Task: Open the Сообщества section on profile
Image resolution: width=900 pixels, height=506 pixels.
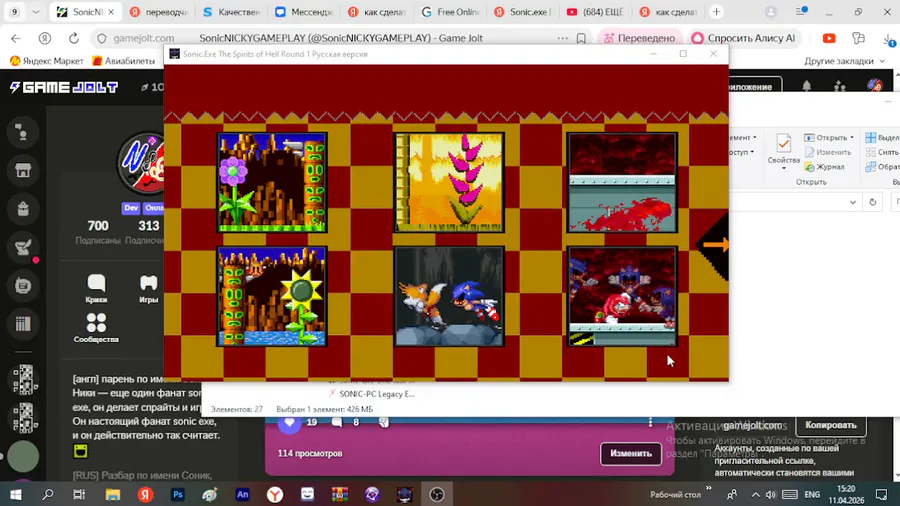Action: coord(96,328)
